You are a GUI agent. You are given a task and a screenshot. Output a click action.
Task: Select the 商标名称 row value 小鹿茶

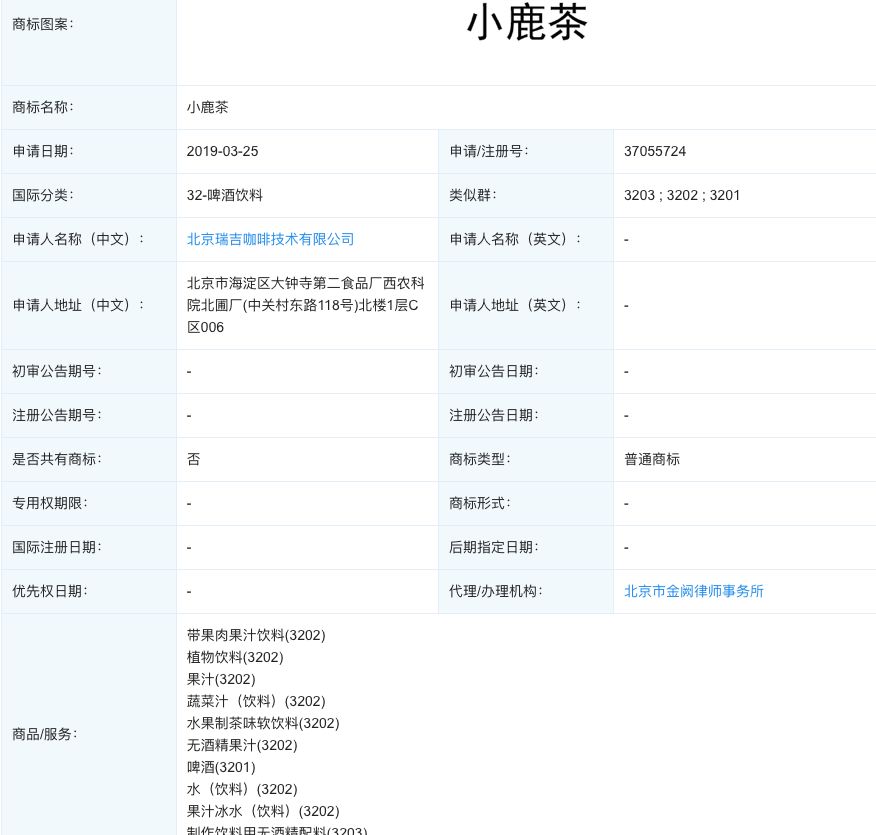coord(207,107)
